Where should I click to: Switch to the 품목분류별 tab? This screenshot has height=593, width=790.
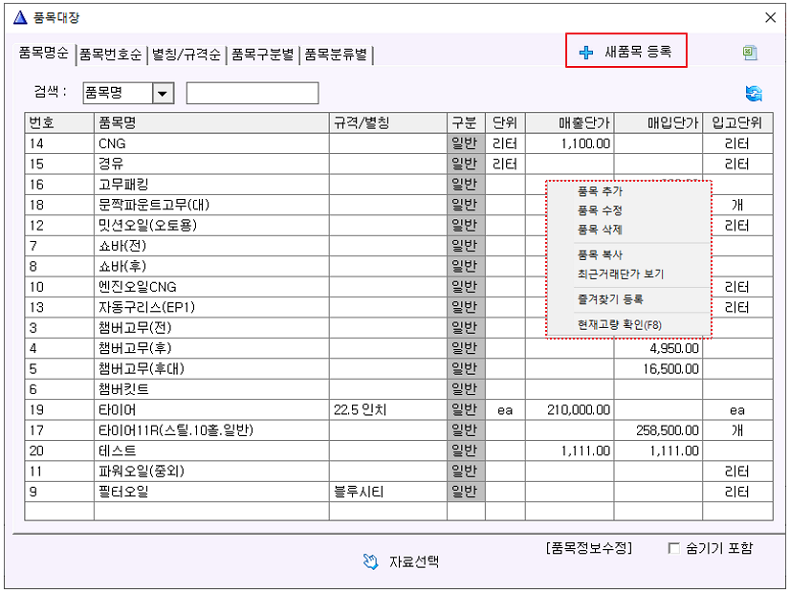[336, 54]
